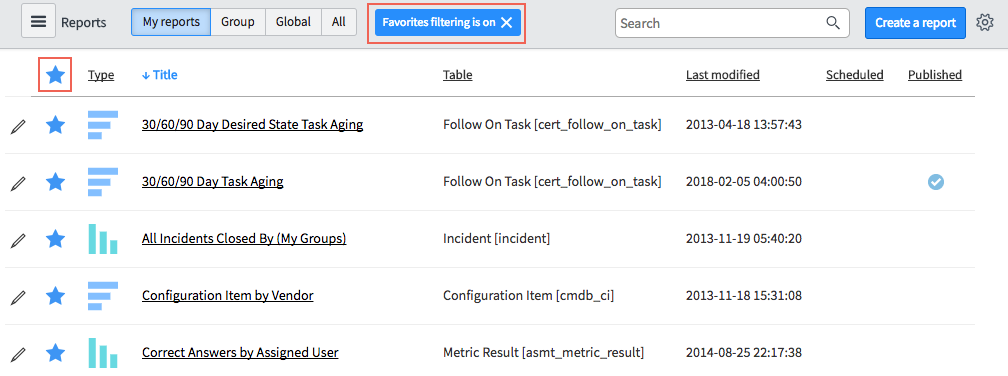Click column chart icon for All Incidents Closed By
The width and height of the screenshot is (1008, 376).
point(103,239)
